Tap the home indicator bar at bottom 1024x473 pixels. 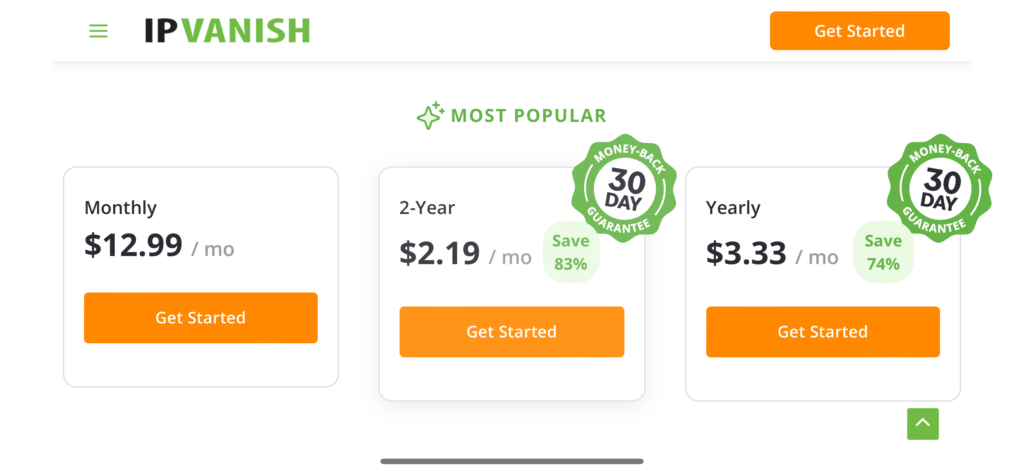512,461
